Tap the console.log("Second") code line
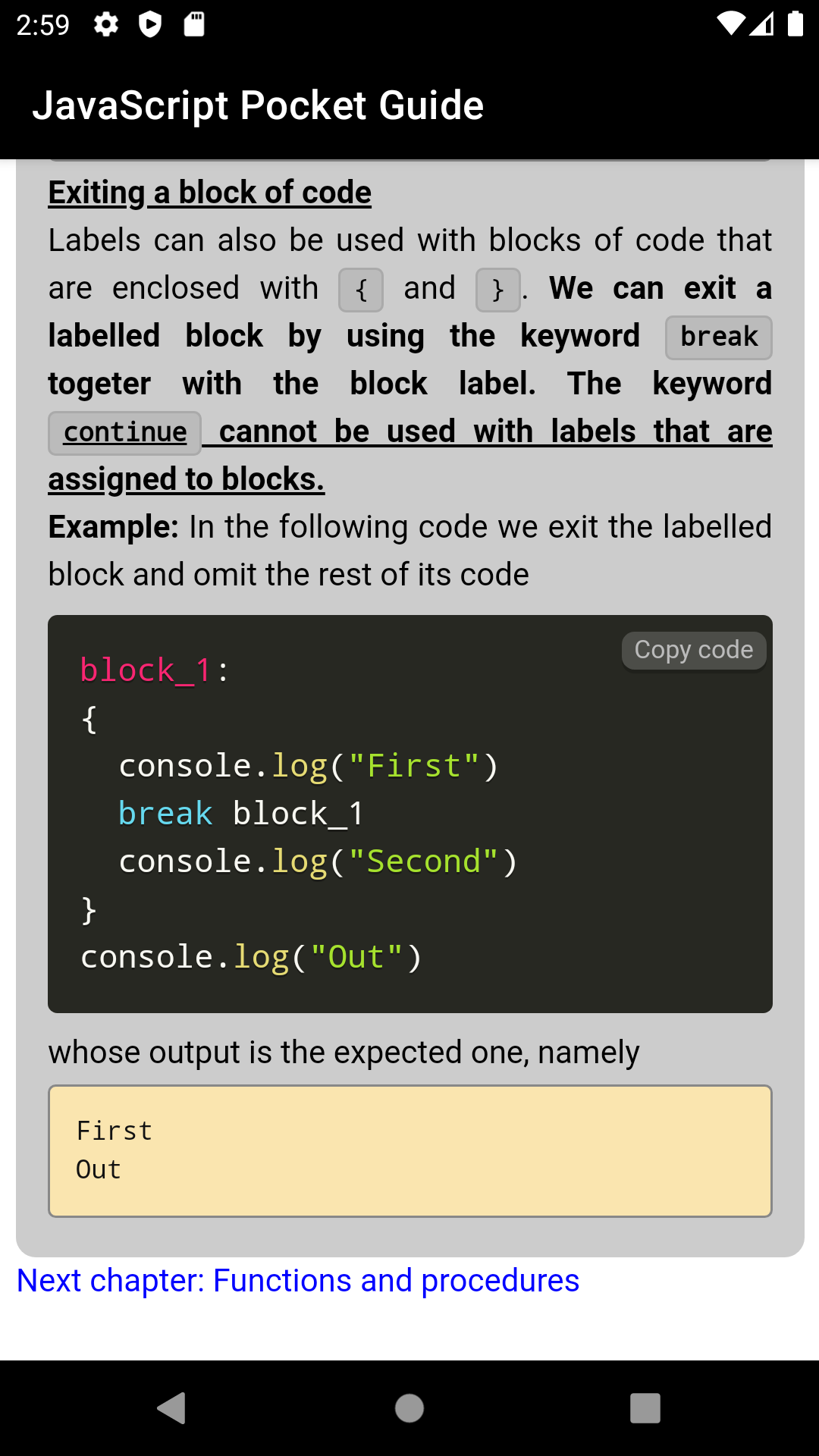Image resolution: width=819 pixels, height=1456 pixels. click(x=318, y=861)
